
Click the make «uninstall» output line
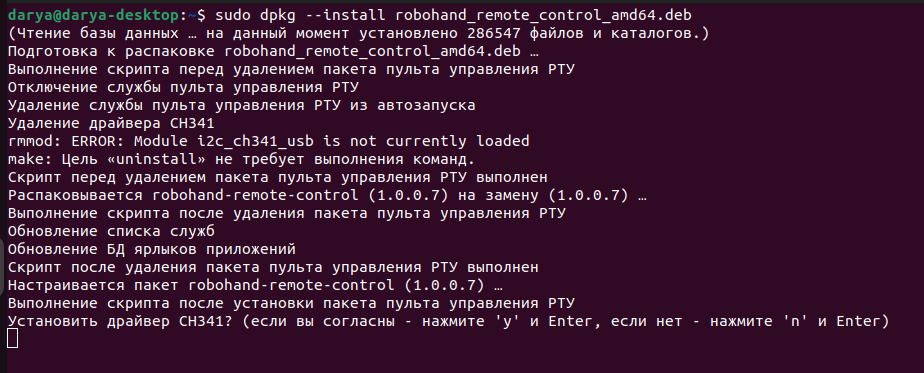[x=242, y=160]
